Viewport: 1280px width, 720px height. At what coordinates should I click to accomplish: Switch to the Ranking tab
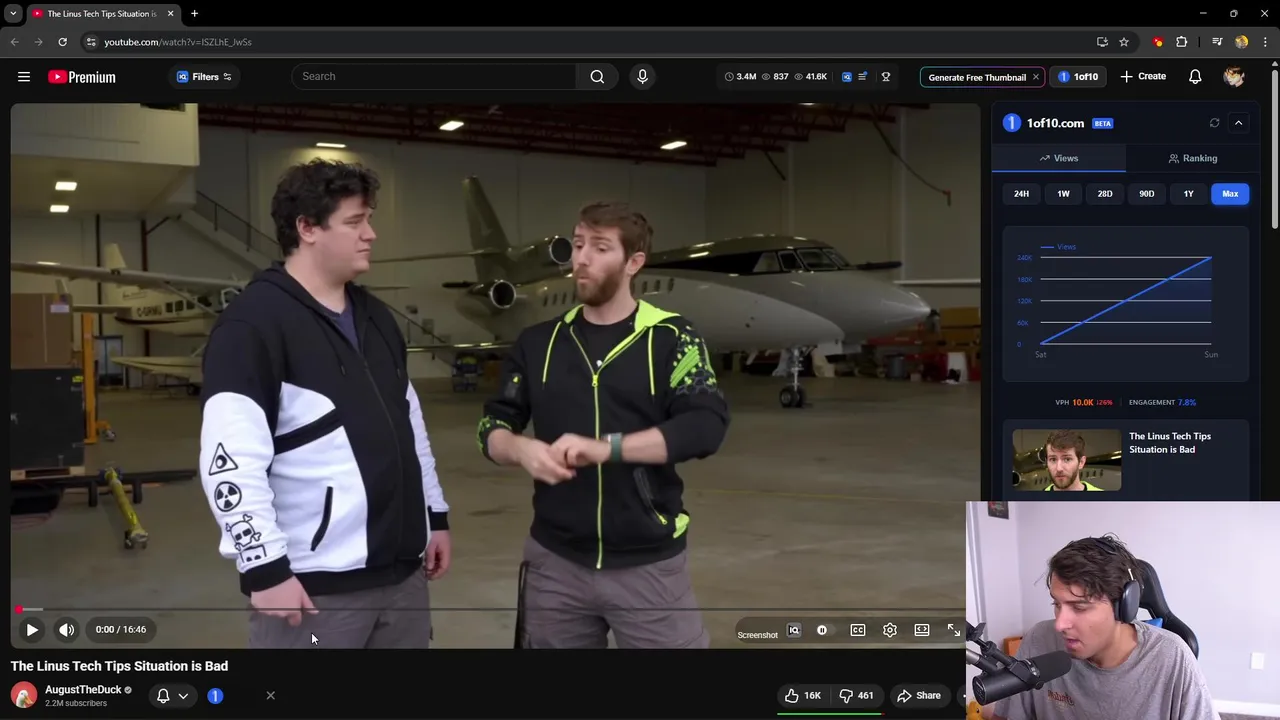(1192, 158)
